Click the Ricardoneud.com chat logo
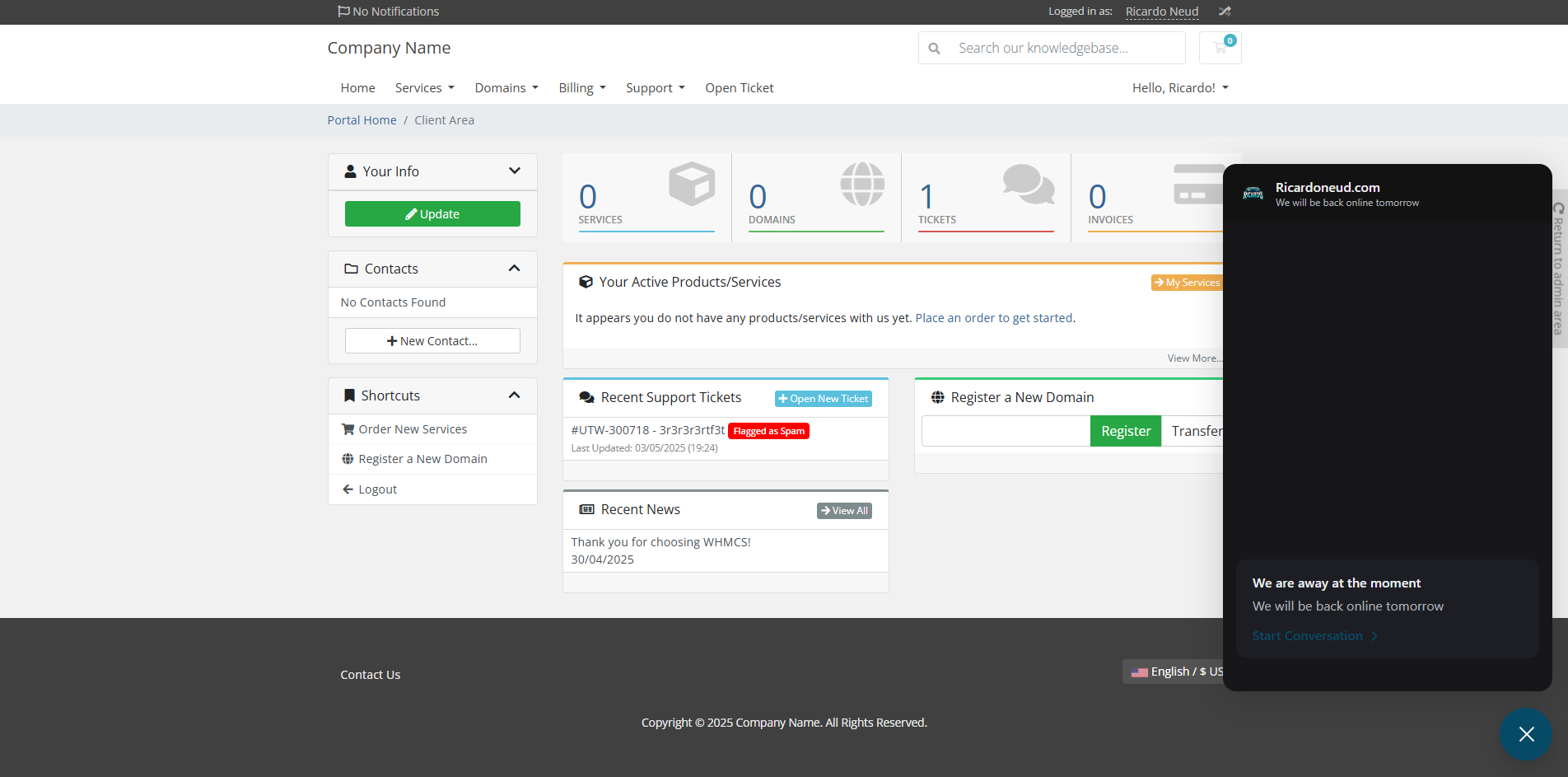 pos(1253,194)
